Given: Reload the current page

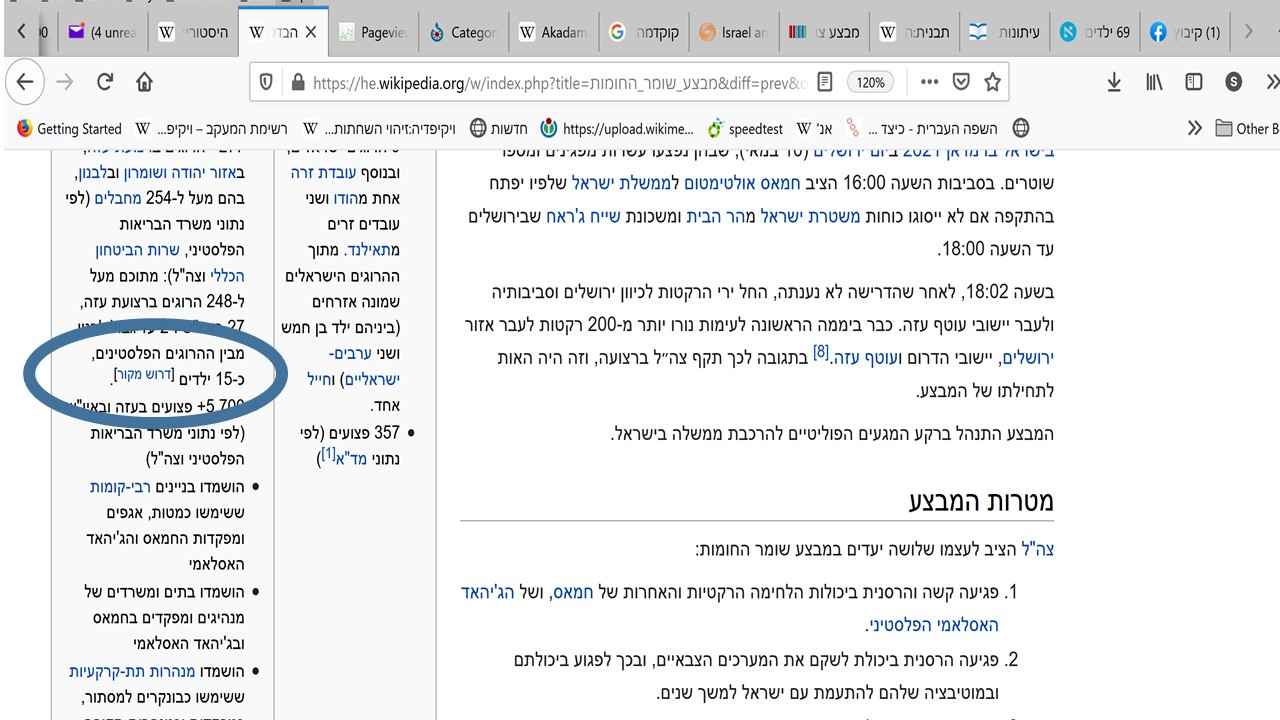Looking at the screenshot, I should click(105, 83).
